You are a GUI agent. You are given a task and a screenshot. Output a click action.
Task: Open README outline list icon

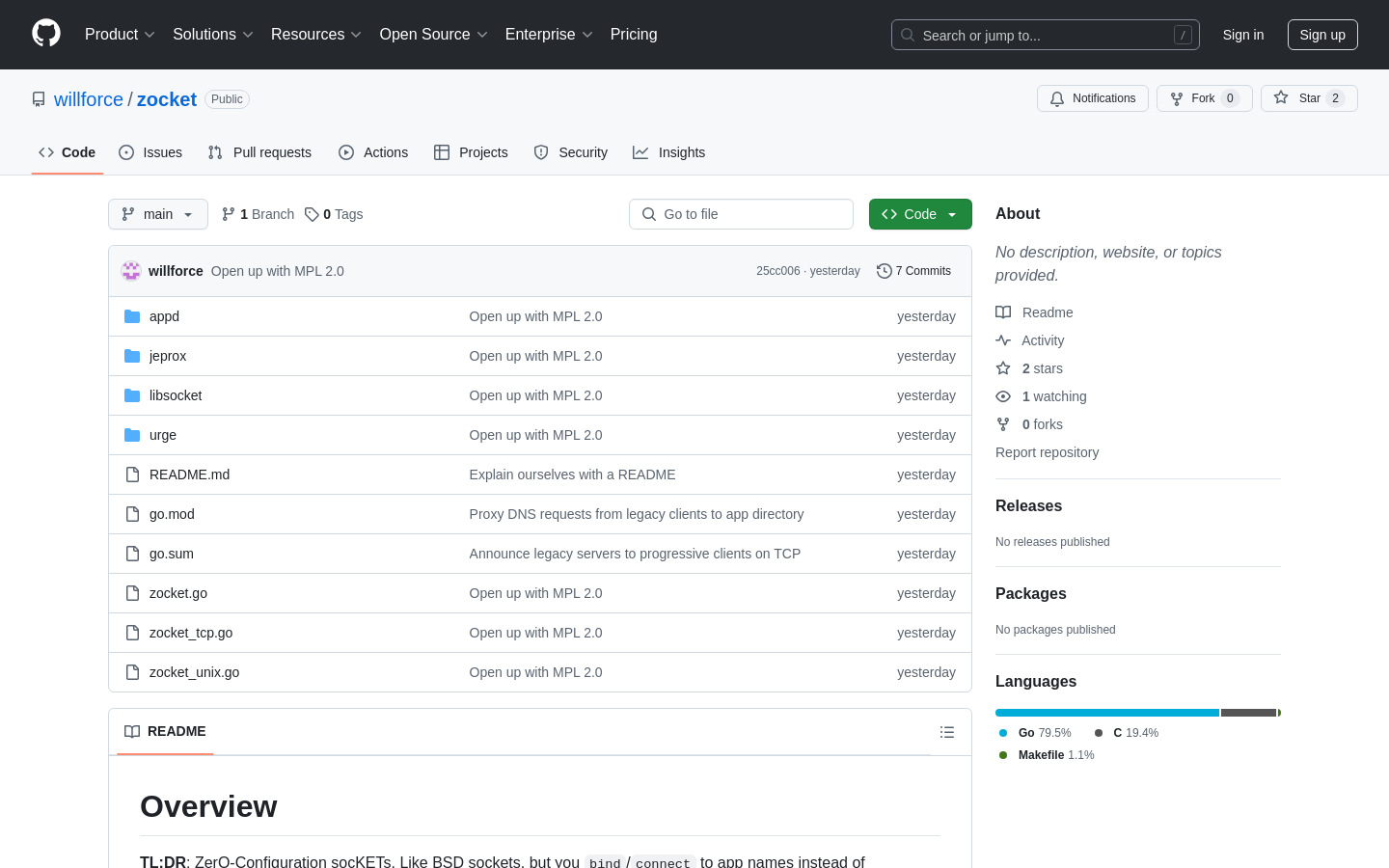point(947,732)
